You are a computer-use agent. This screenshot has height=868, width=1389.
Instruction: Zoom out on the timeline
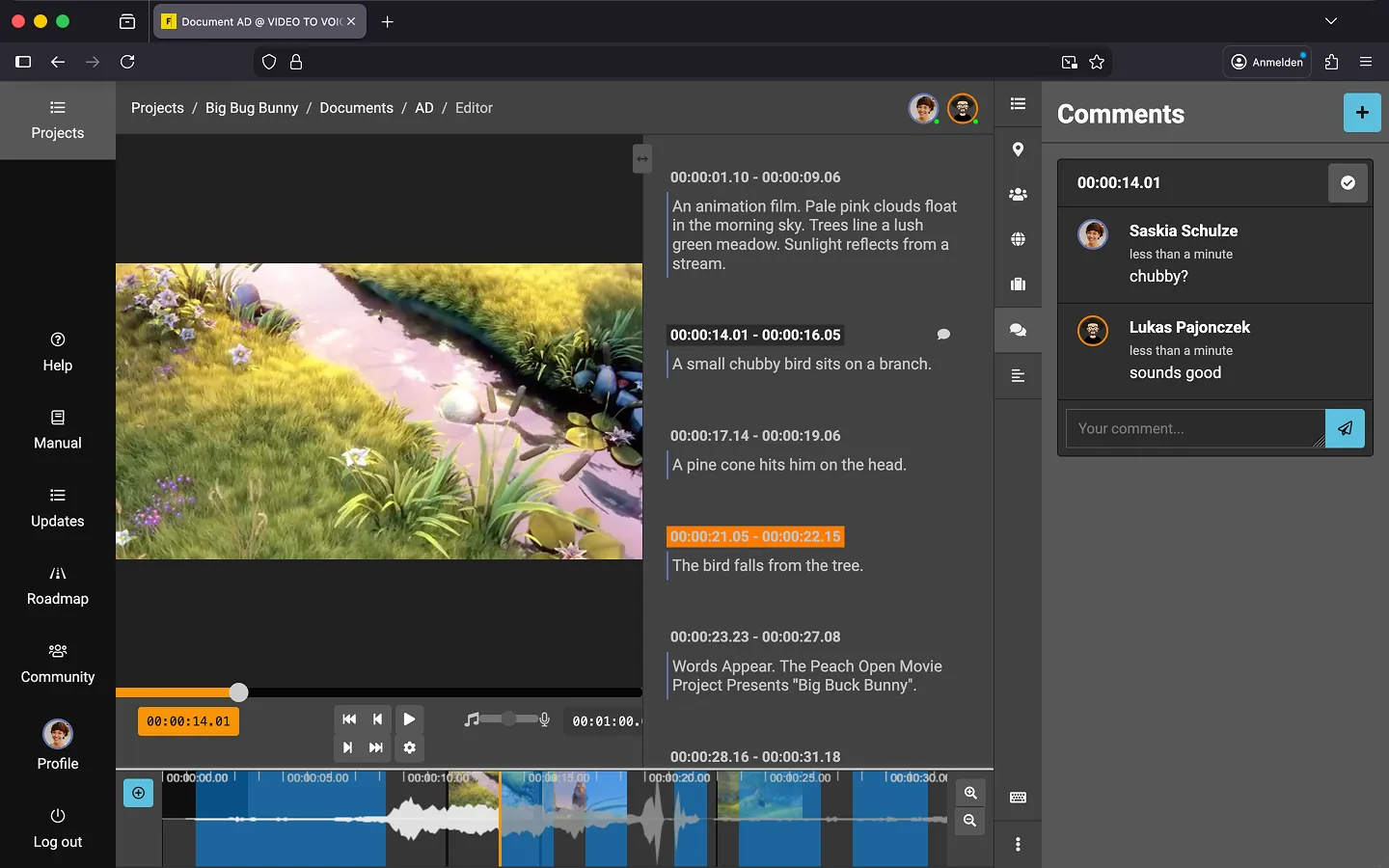[x=970, y=821]
